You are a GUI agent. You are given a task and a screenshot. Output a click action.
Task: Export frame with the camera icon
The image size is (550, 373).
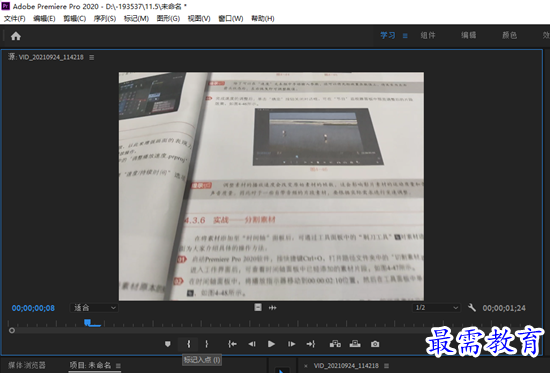tap(375, 344)
